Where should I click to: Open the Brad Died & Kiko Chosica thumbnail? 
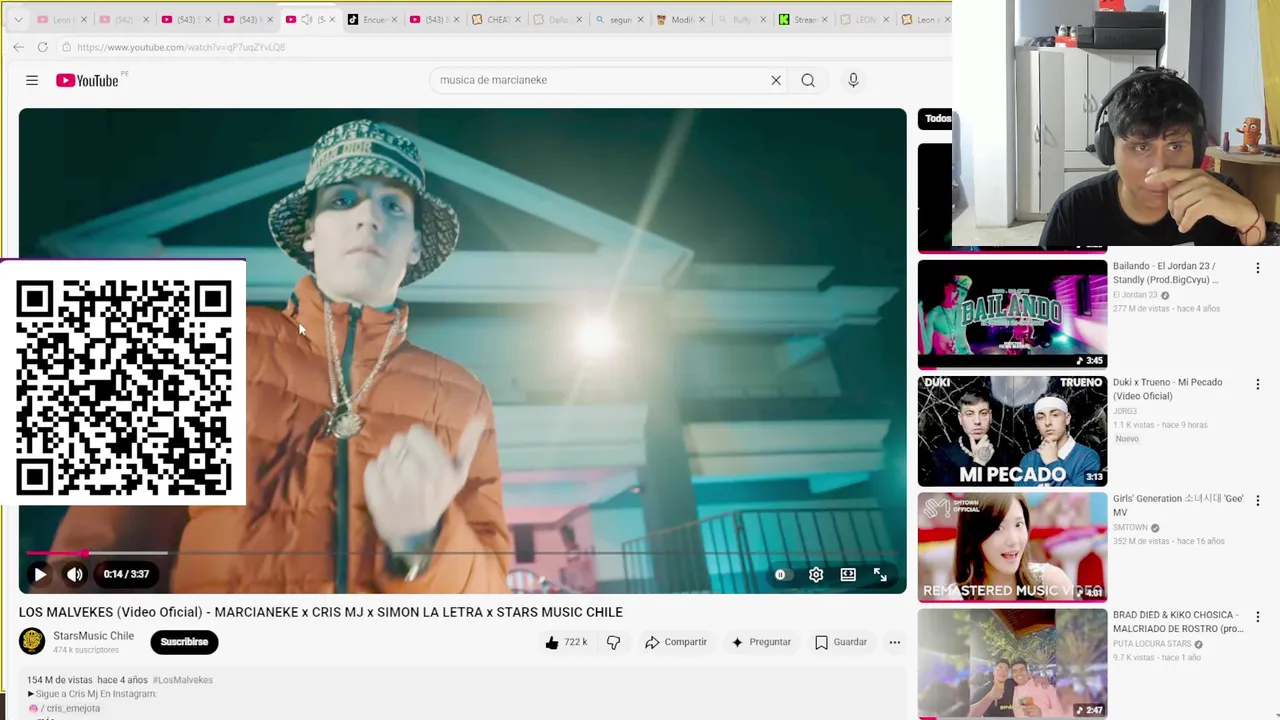click(x=1012, y=663)
